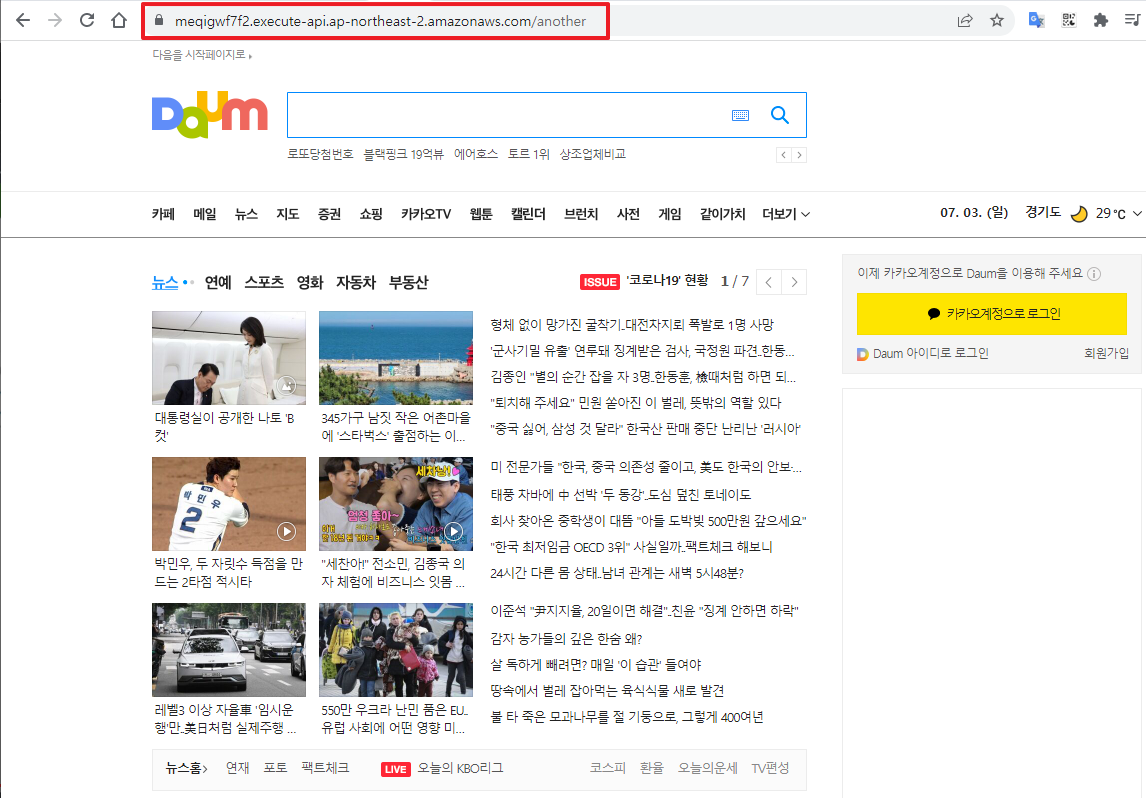Select the 영화 content tab

[x=310, y=282]
